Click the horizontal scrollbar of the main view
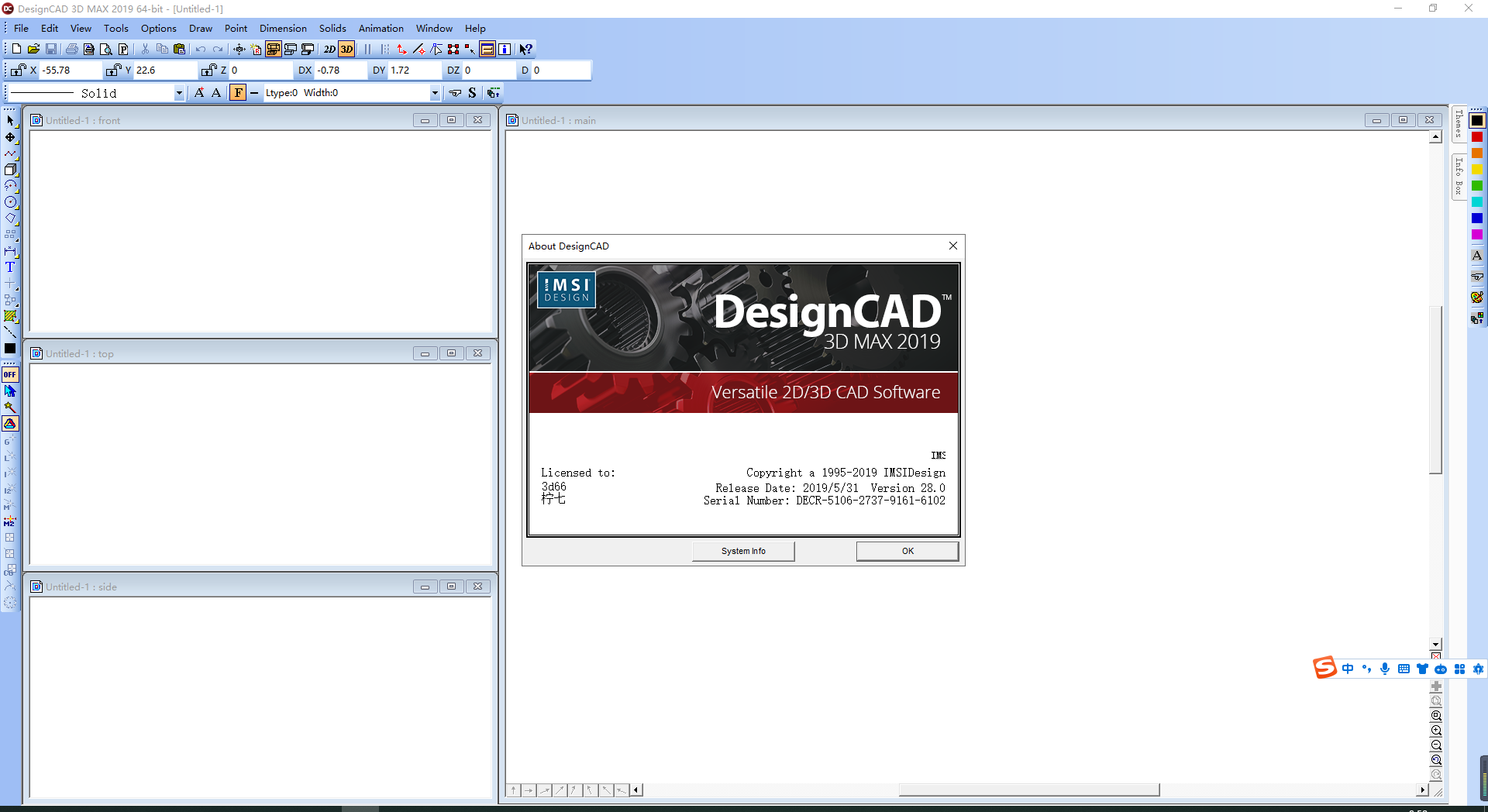The image size is (1488, 812). tap(1028, 790)
